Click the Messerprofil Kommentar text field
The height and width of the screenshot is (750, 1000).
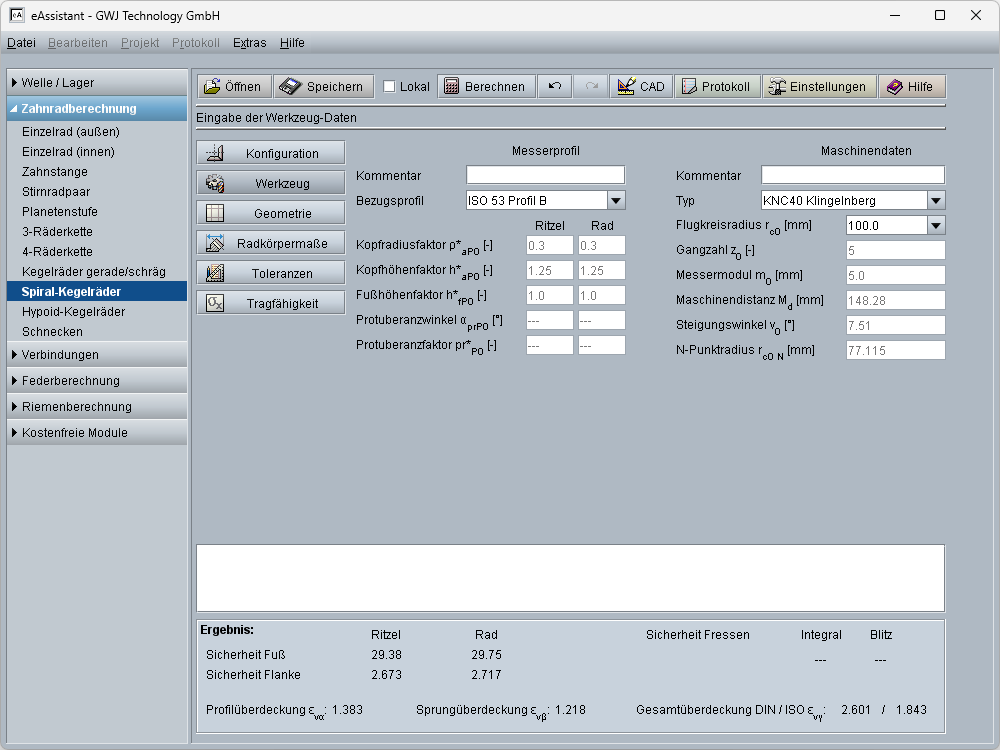tap(545, 176)
